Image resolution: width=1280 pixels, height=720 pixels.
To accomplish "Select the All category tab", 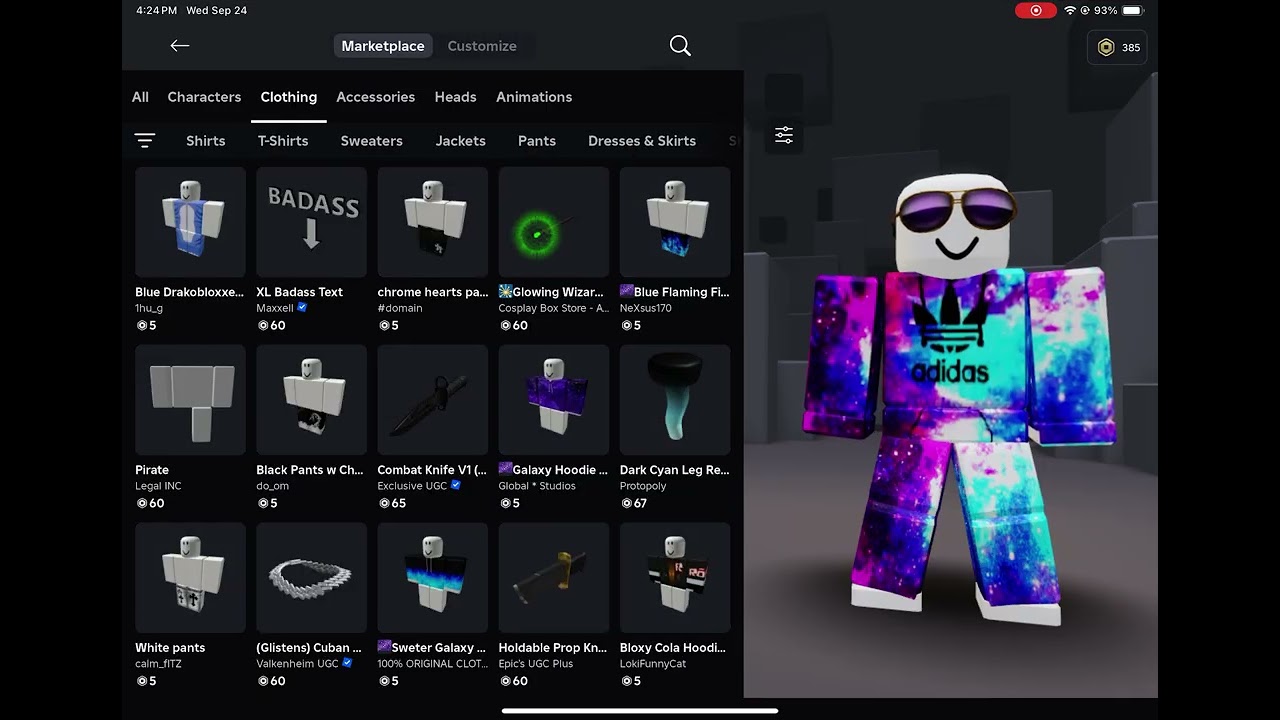I will (140, 97).
